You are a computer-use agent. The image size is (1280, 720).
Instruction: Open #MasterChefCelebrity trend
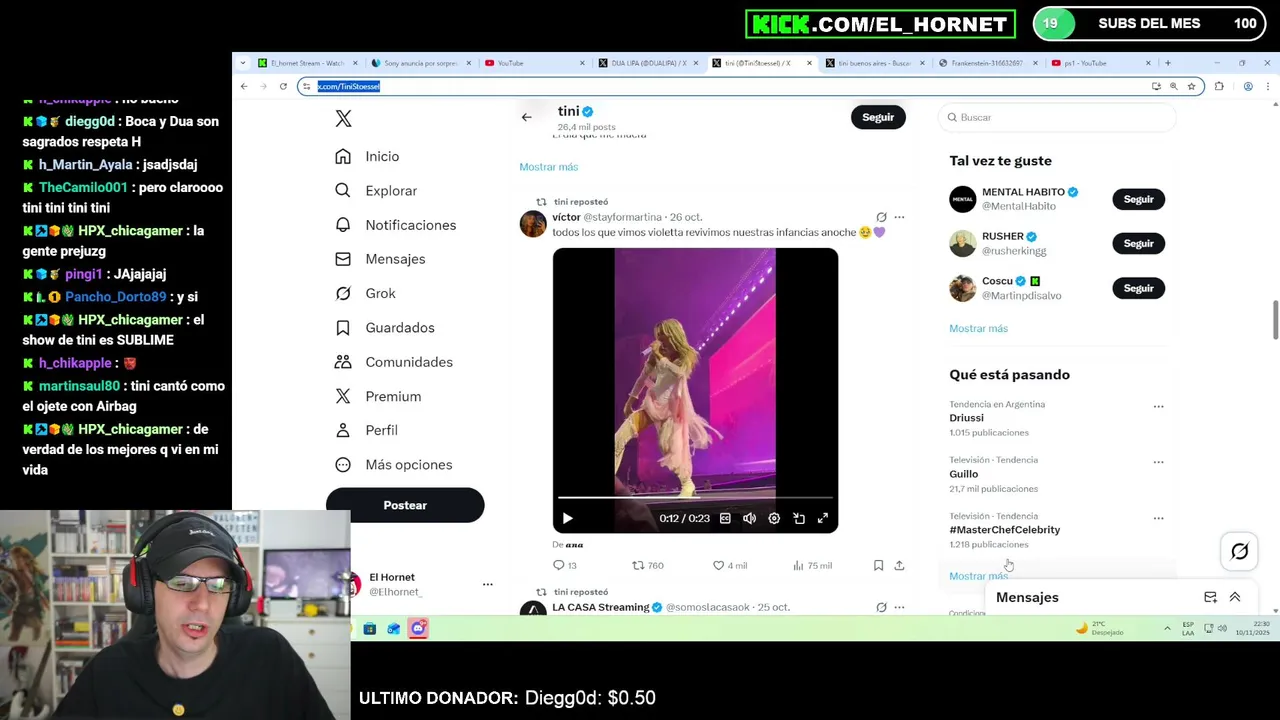[1004, 530]
